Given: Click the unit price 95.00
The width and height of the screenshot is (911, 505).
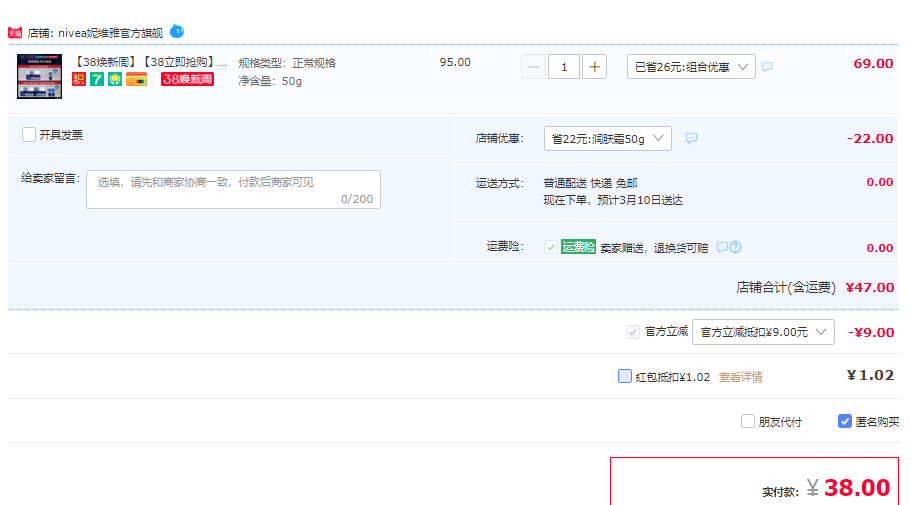Looking at the screenshot, I should pos(455,62).
